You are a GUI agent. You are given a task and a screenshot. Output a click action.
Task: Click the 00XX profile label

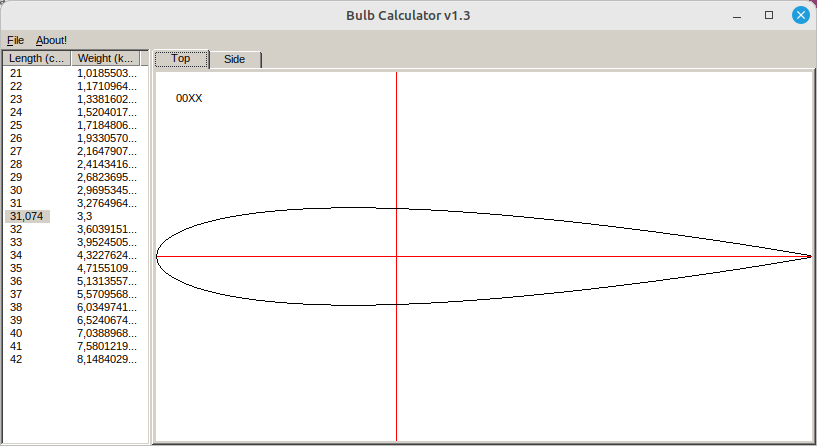pyautogui.click(x=189, y=98)
